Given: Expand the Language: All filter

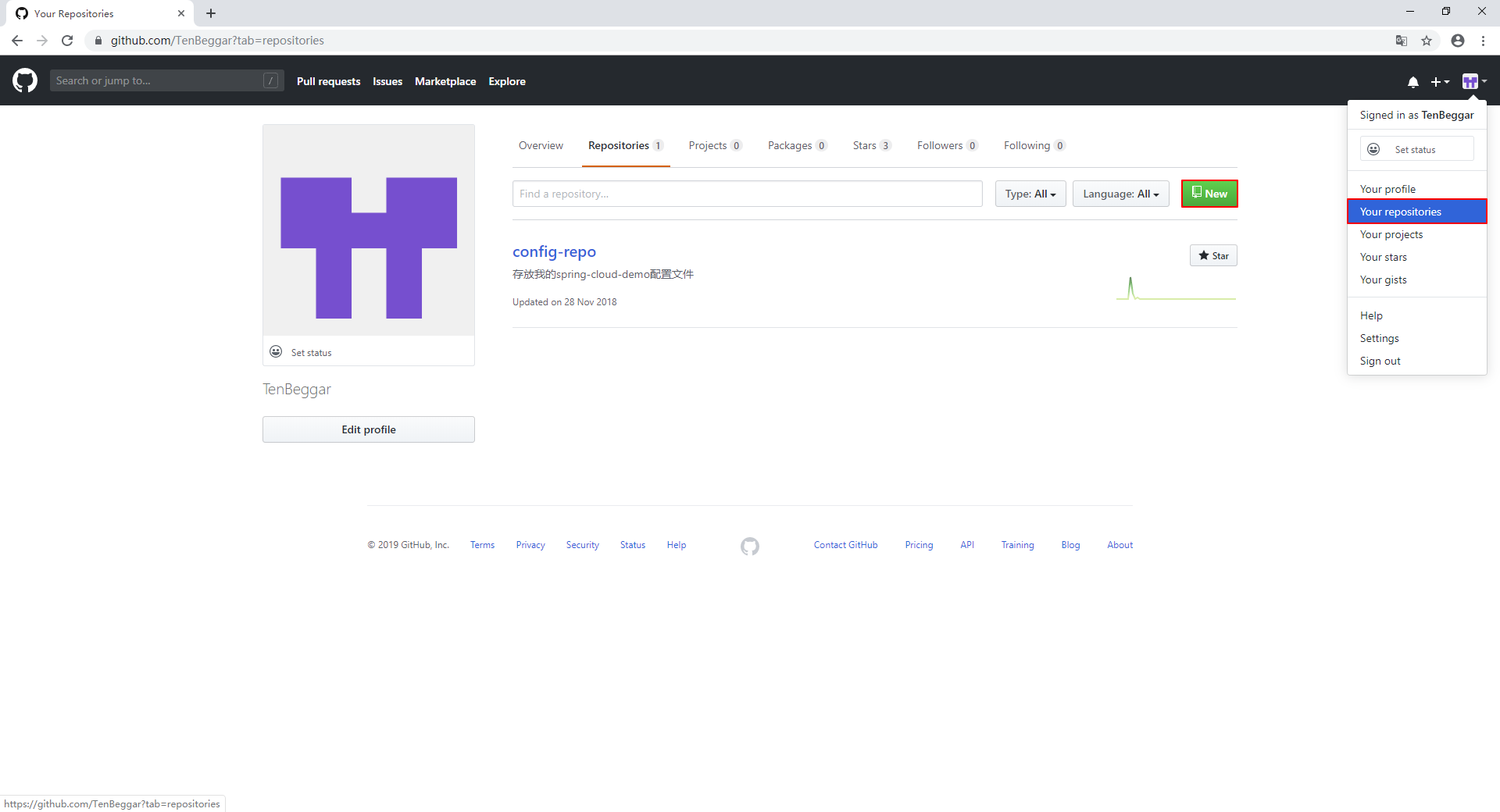Looking at the screenshot, I should tap(1120, 194).
